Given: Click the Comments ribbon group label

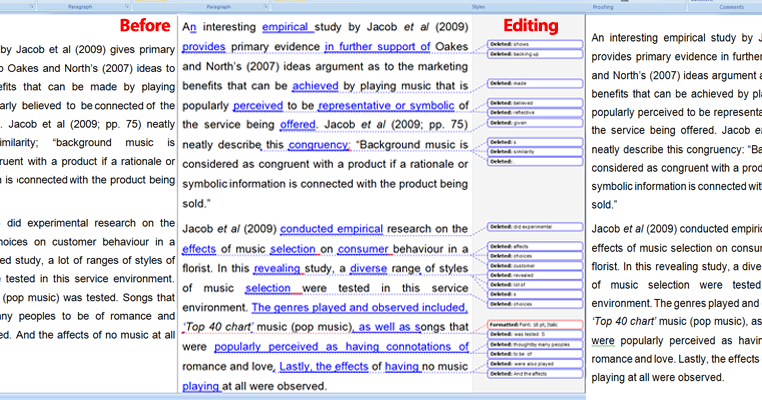Looking at the screenshot, I should (x=731, y=7).
